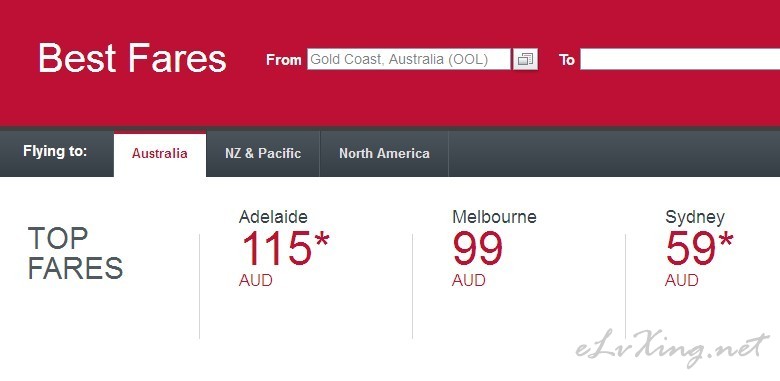The image size is (780, 381).
Task: Click the eLvXing.net watermark
Action: coord(673,350)
